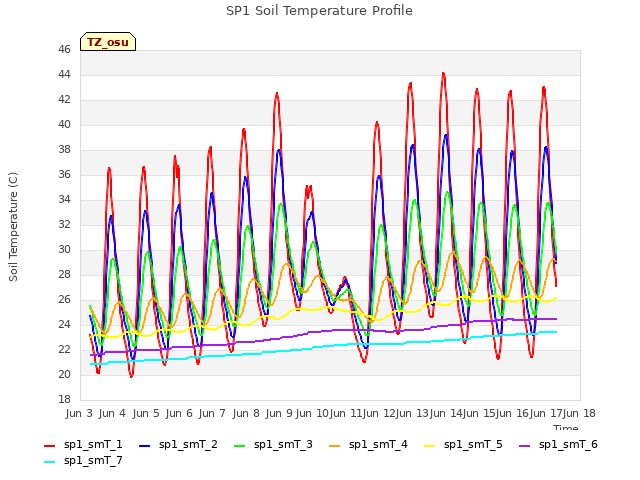Click the 18 y-axis tick label
The height and width of the screenshot is (480, 640).
coord(64,399)
